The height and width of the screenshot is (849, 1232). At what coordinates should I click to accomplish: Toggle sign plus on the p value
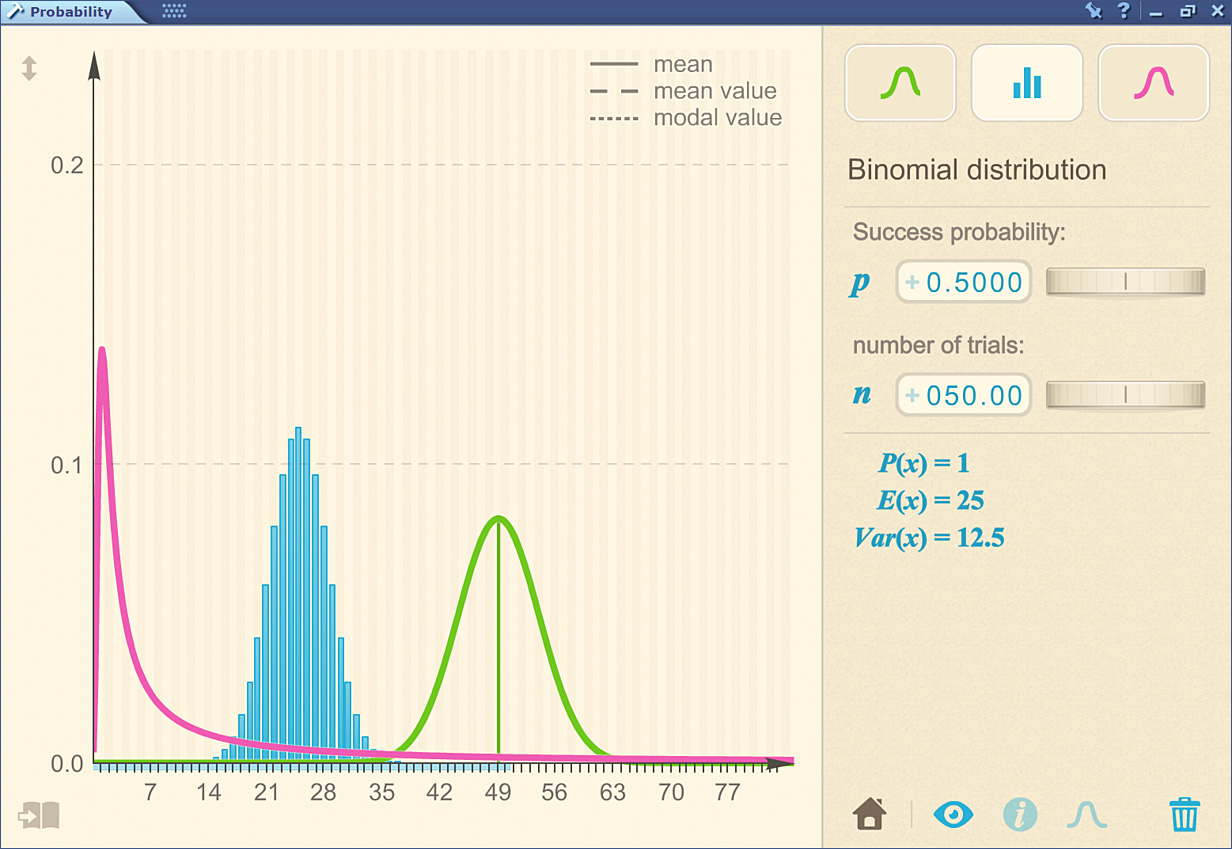[912, 283]
